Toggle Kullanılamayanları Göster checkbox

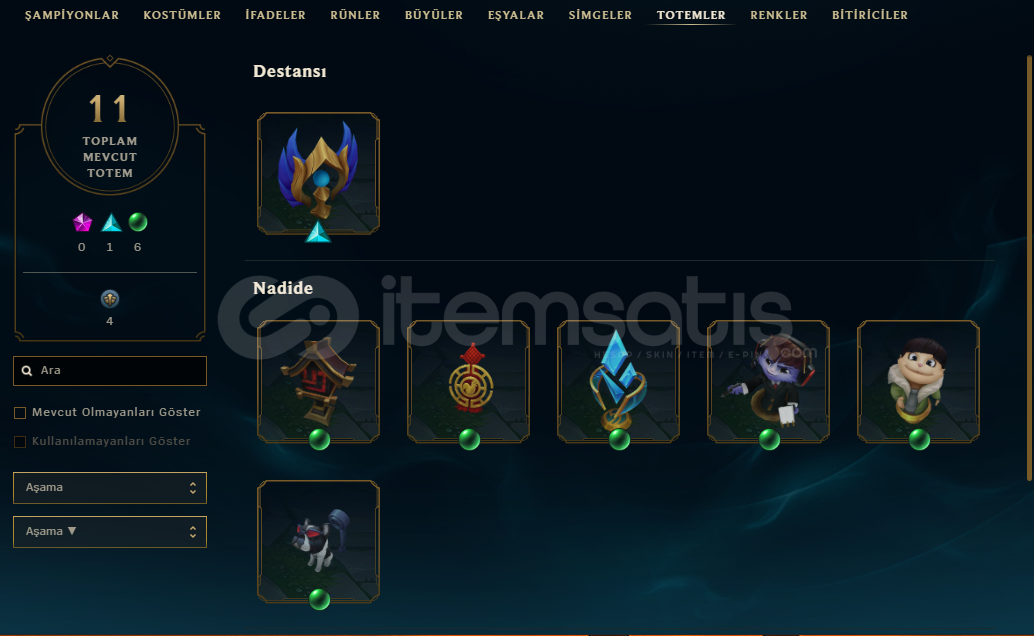pyautogui.click(x=20, y=442)
